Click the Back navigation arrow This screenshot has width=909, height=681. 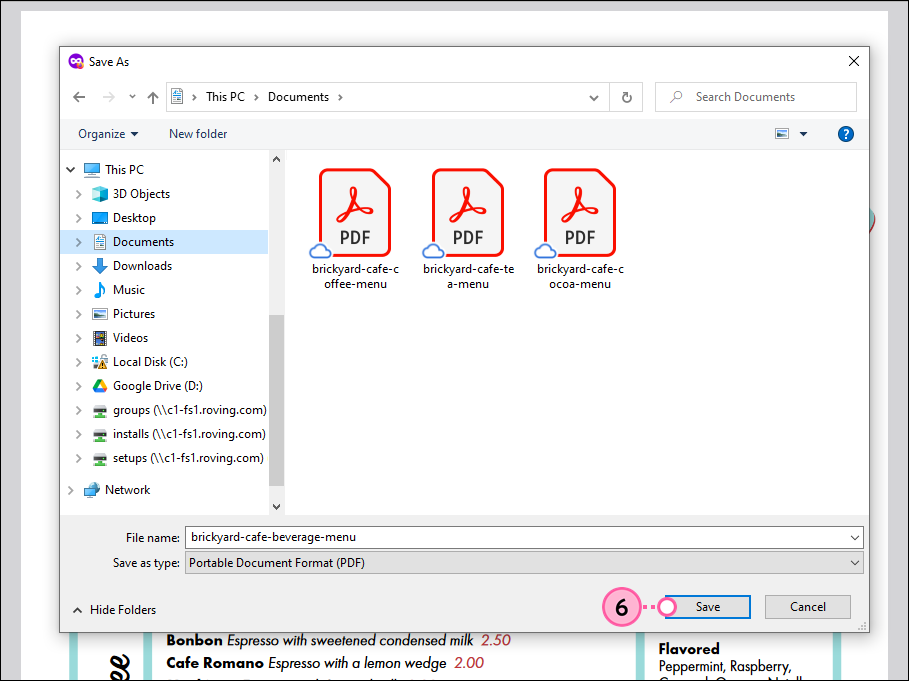click(79, 97)
